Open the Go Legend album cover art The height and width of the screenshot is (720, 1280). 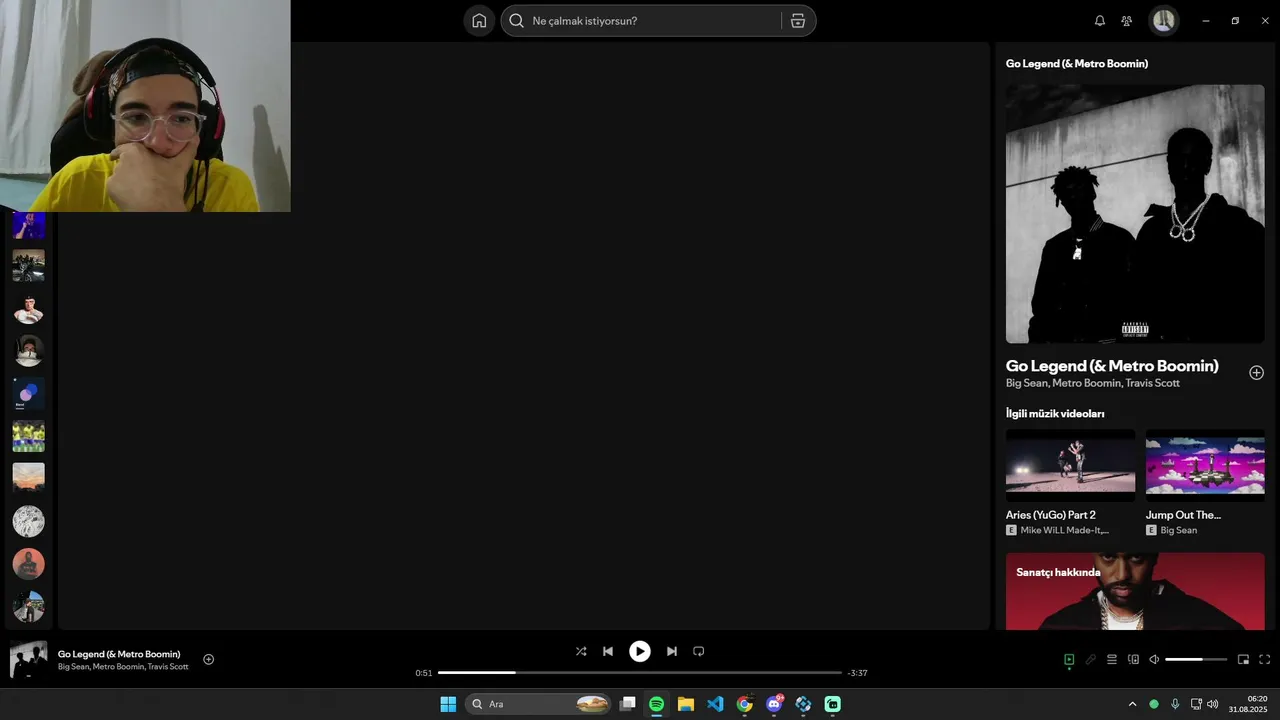click(x=1135, y=213)
